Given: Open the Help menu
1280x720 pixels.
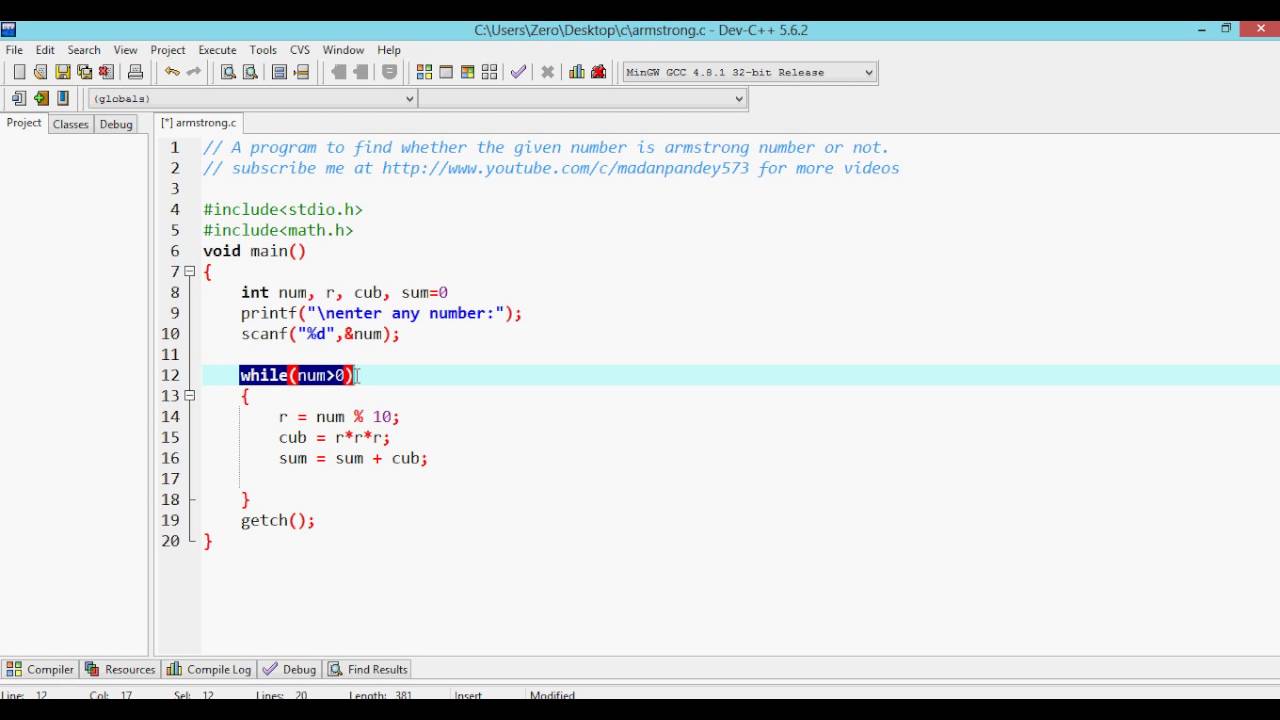Looking at the screenshot, I should pos(389,50).
